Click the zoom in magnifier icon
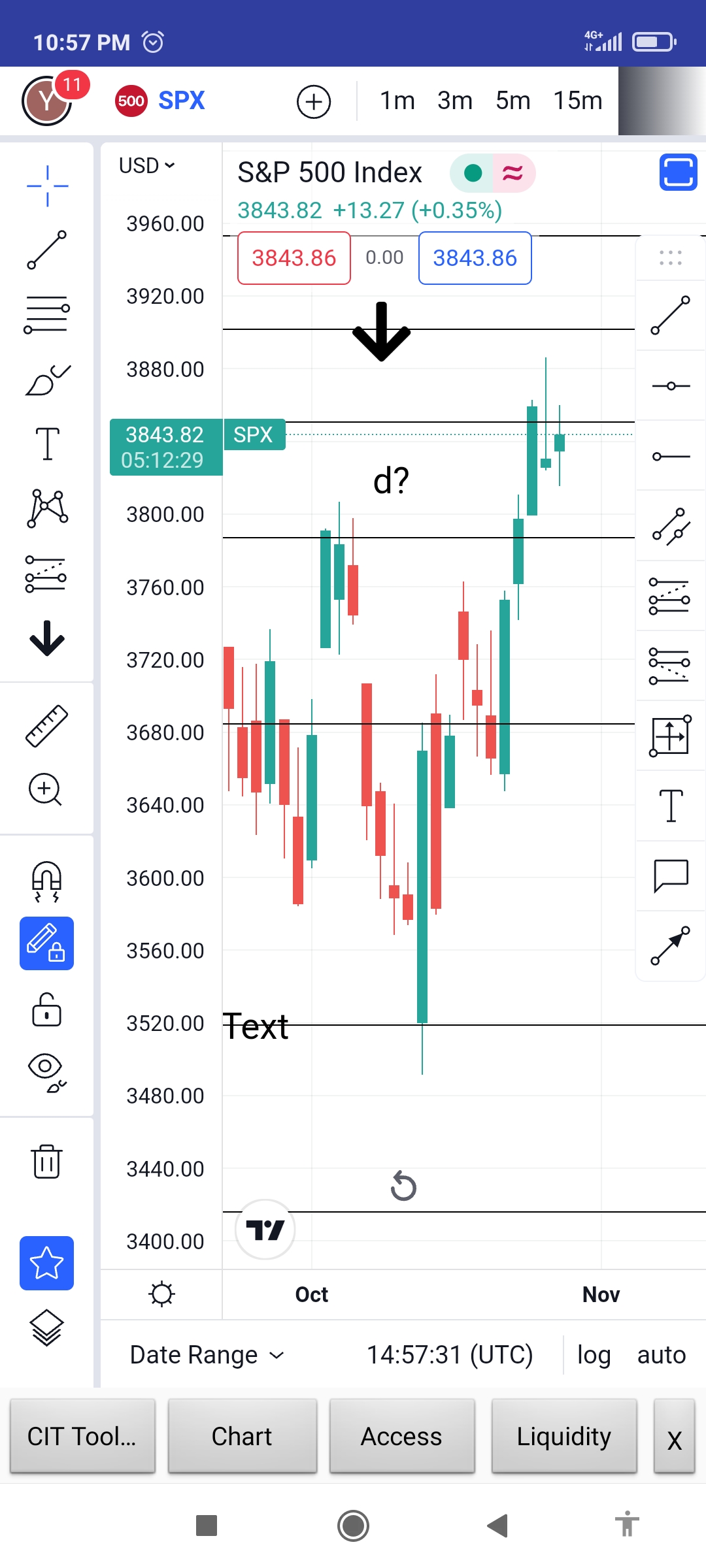 click(46, 790)
